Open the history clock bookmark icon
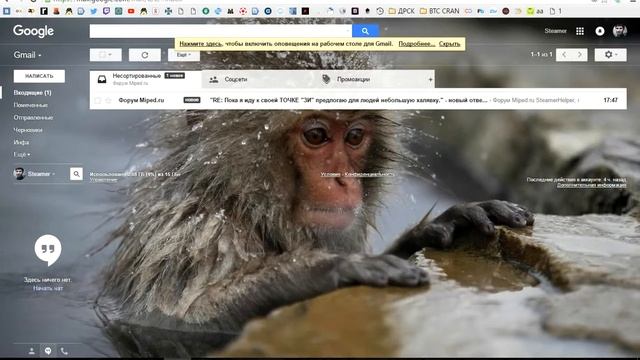The image size is (640, 360). coord(380,11)
